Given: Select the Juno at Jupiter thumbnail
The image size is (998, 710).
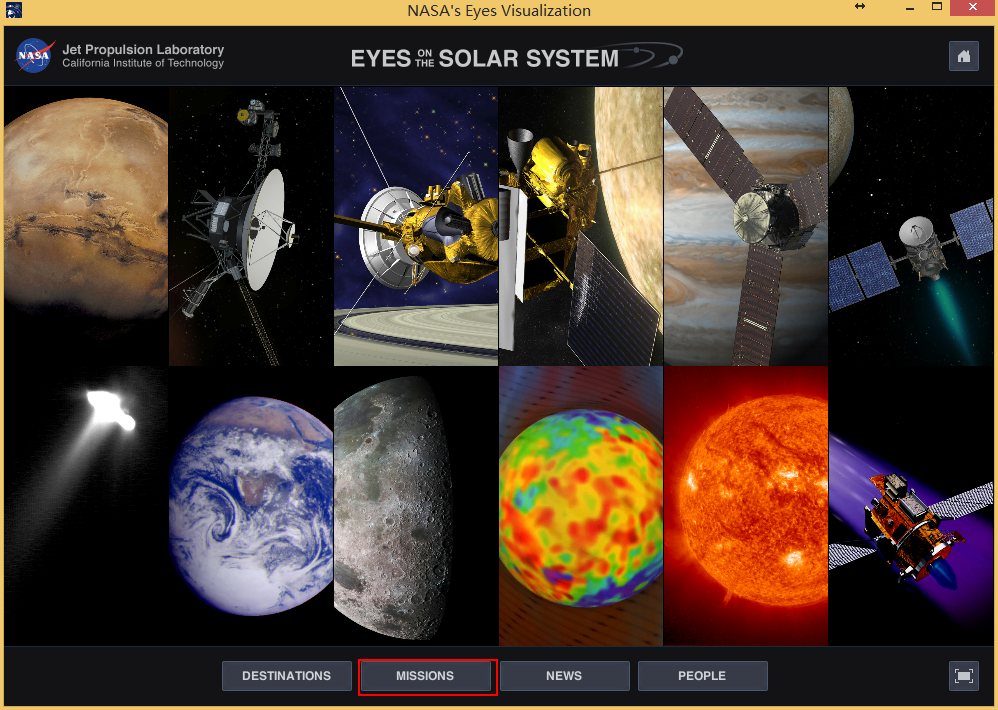Looking at the screenshot, I should click(x=745, y=225).
